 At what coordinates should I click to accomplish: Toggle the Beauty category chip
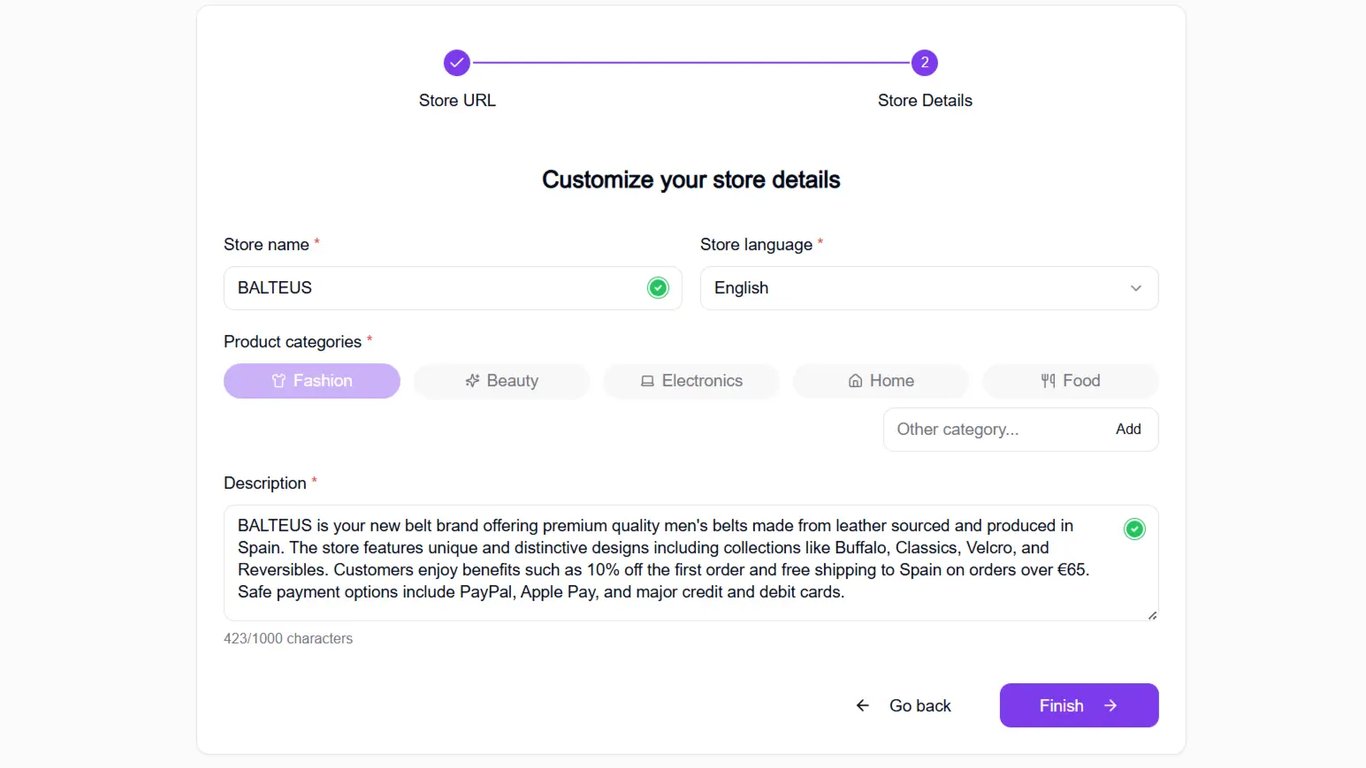(x=502, y=381)
